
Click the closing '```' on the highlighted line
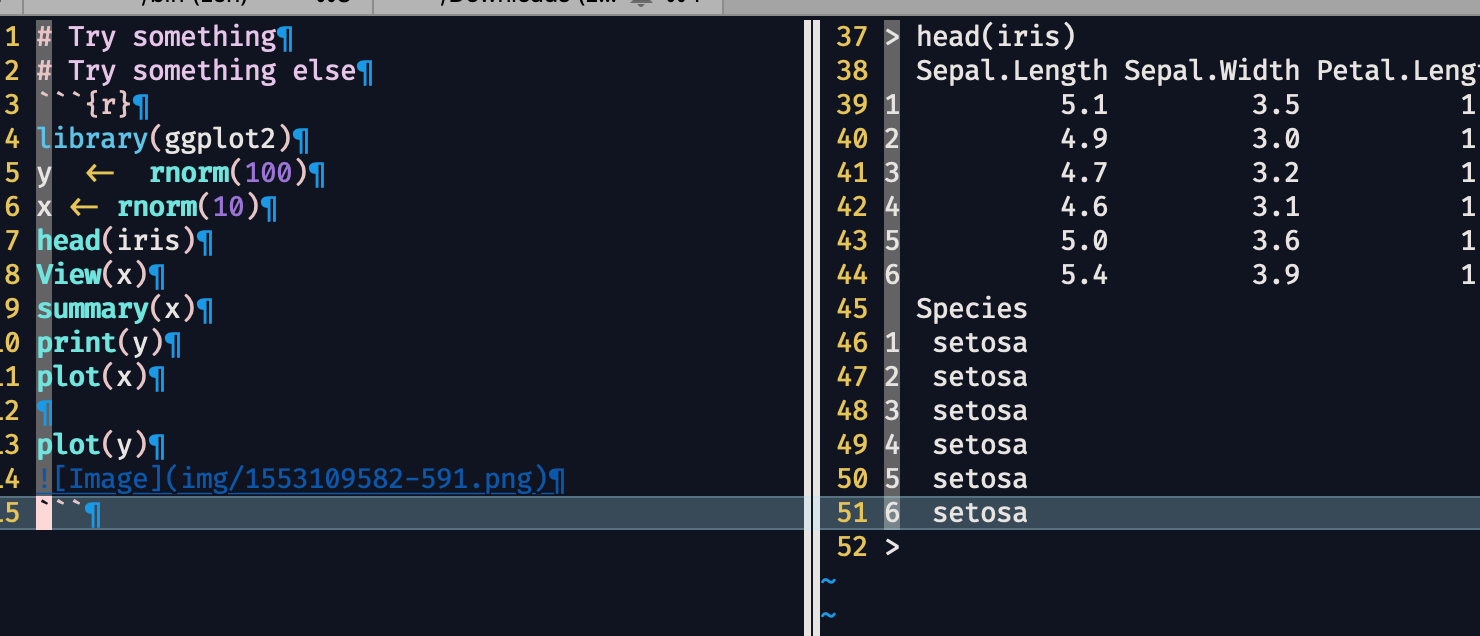60,513
